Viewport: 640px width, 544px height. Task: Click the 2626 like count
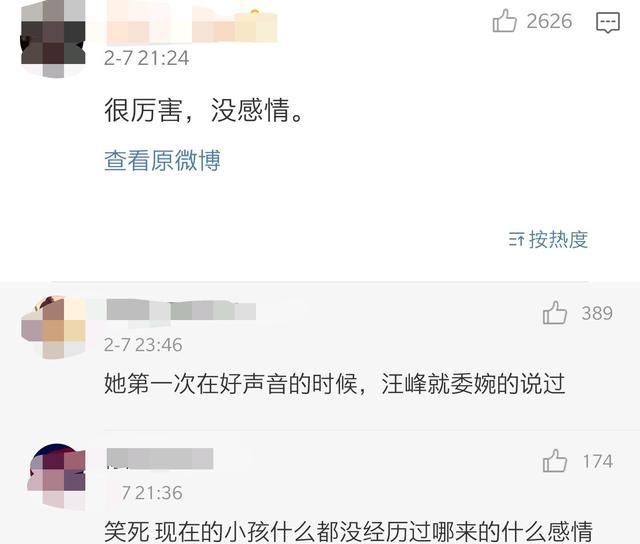coord(549,21)
